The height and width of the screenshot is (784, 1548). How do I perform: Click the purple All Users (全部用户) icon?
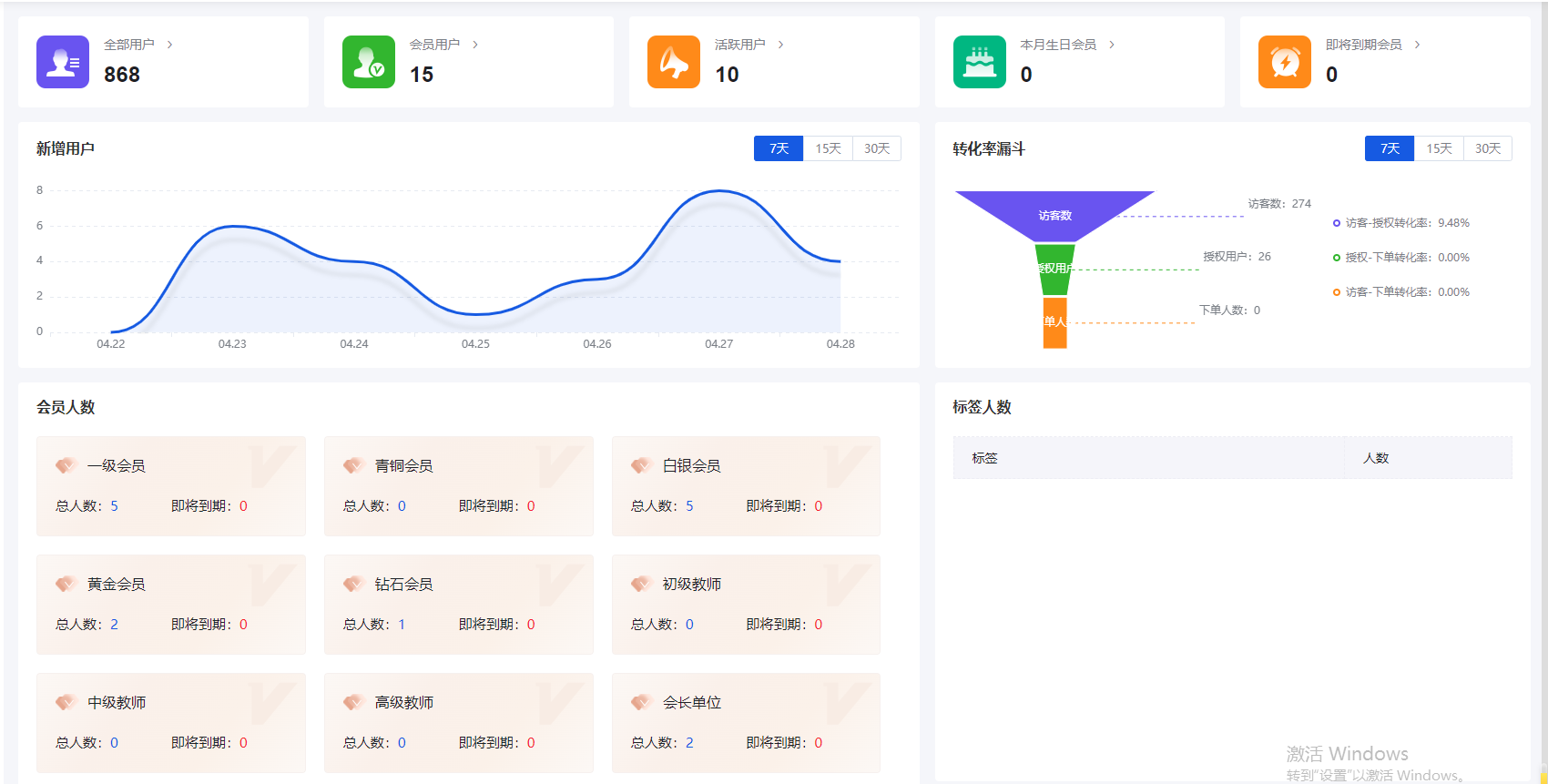click(63, 62)
